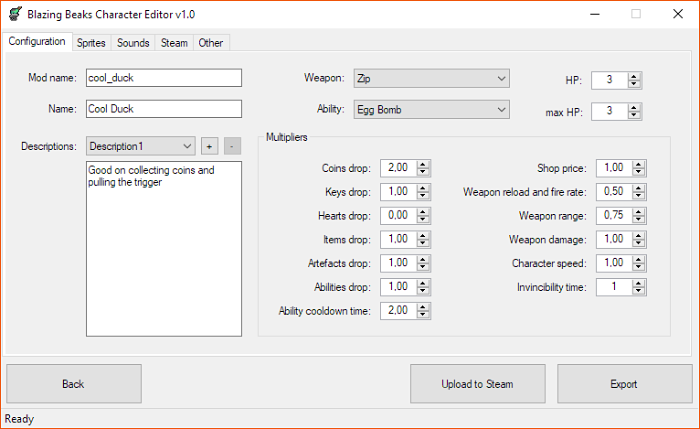The image size is (700, 429).
Task: Decrease Coins drop multiplier
Action: pyautogui.click(x=423, y=172)
